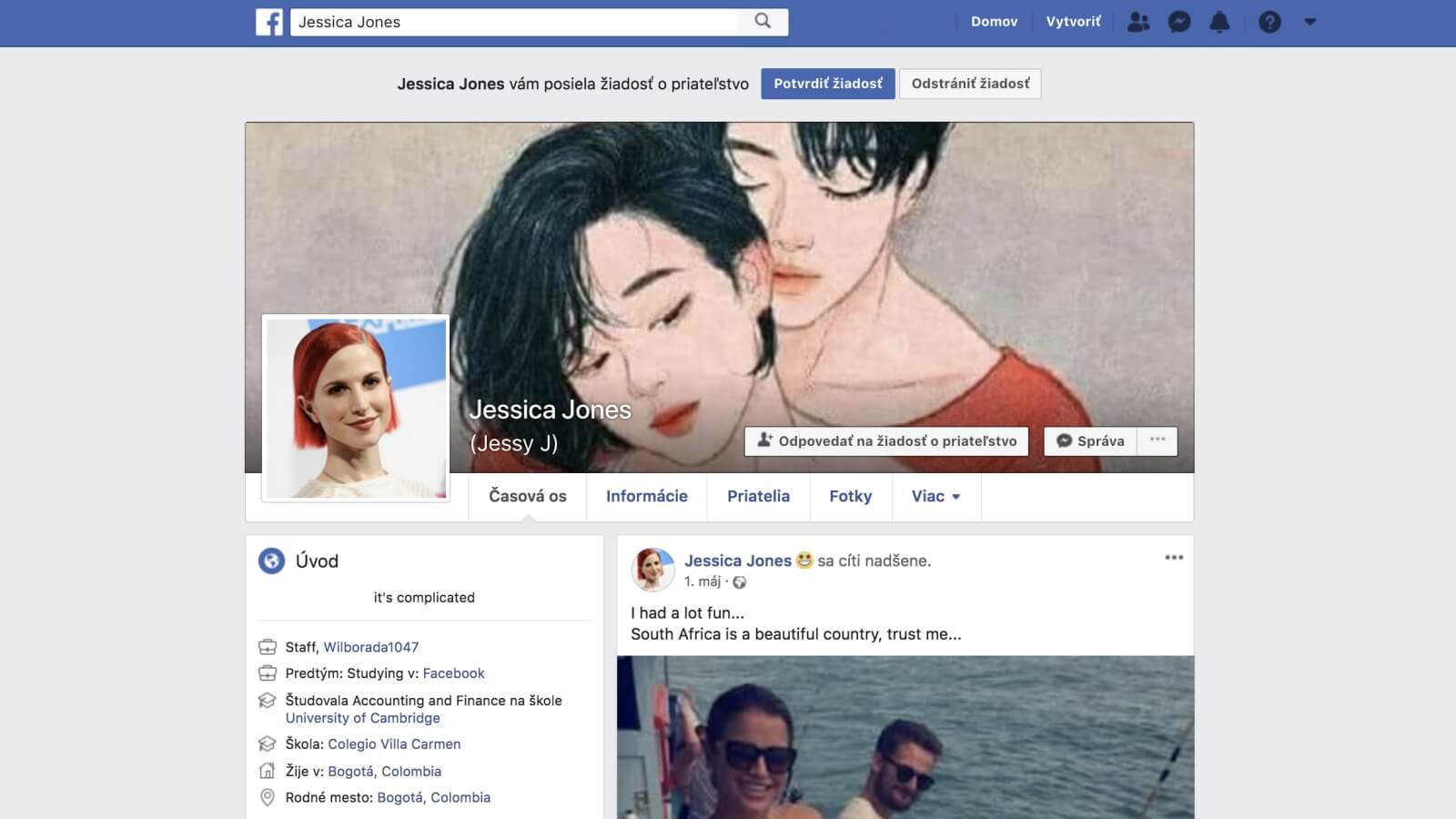This screenshot has height=819, width=1456.
Task: Switch to the Časová os tab
Action: (x=528, y=497)
